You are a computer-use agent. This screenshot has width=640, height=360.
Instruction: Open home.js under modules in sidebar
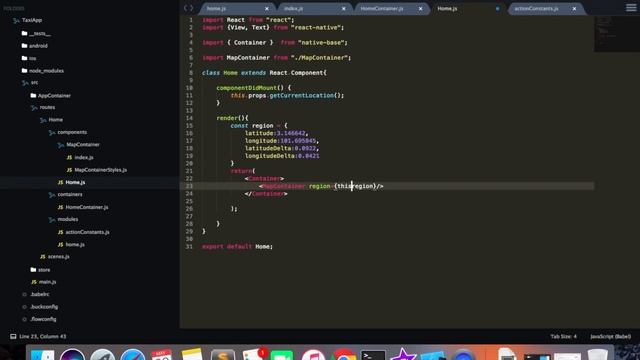pyautogui.click(x=75, y=244)
